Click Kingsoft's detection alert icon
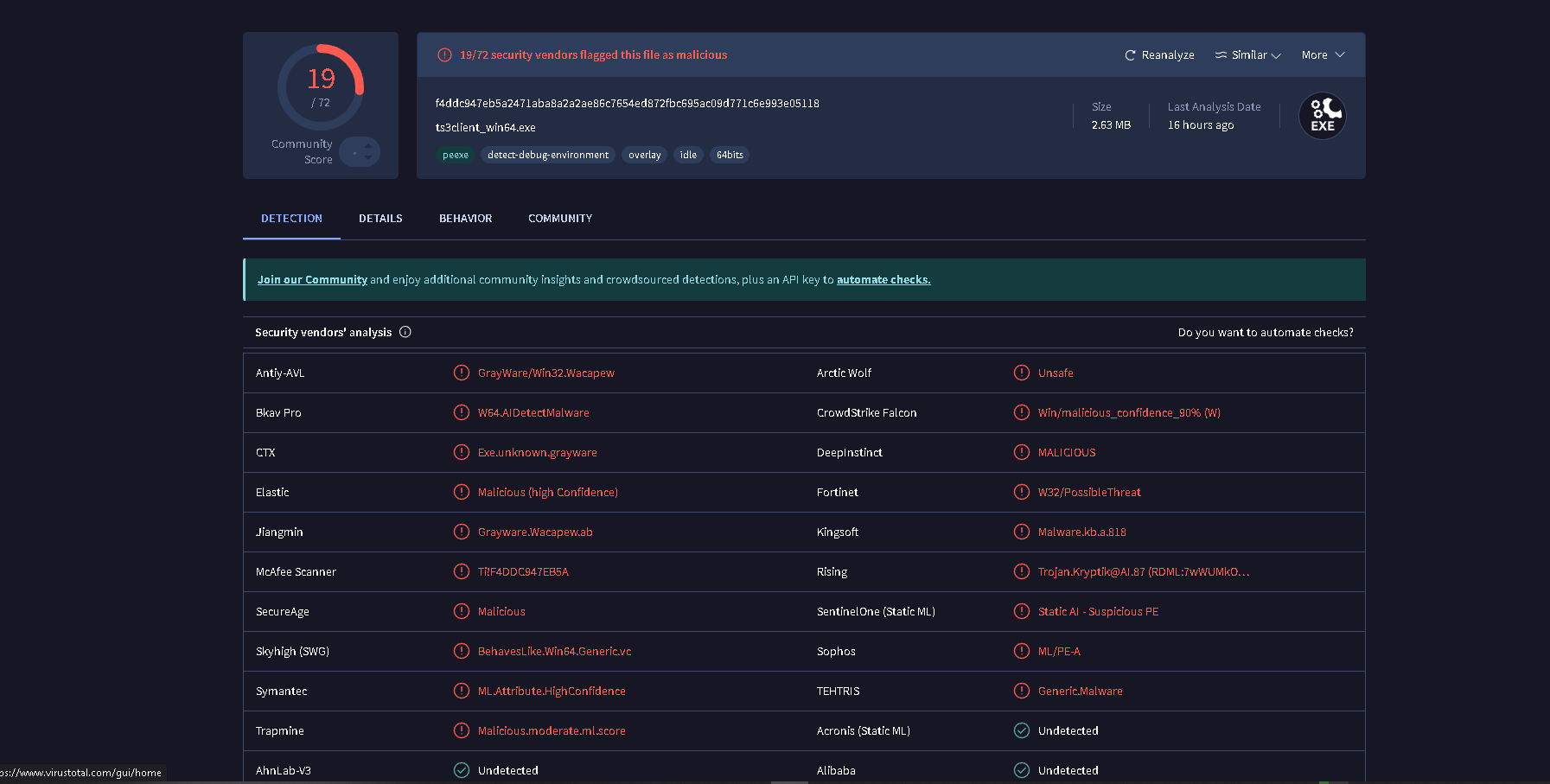The image size is (1550, 784). coord(1022,532)
